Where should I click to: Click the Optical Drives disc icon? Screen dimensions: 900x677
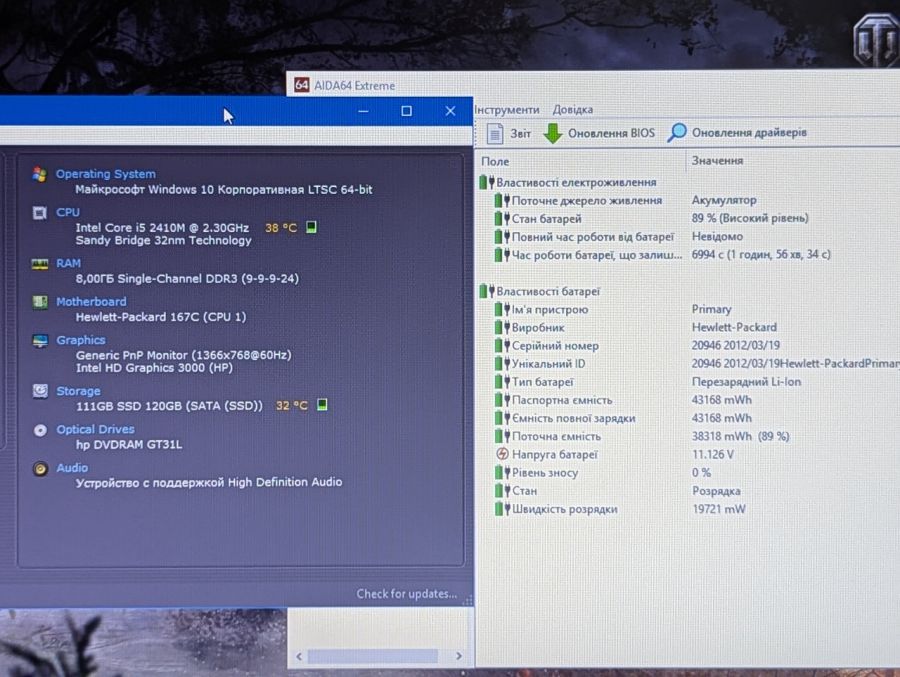pos(40,430)
